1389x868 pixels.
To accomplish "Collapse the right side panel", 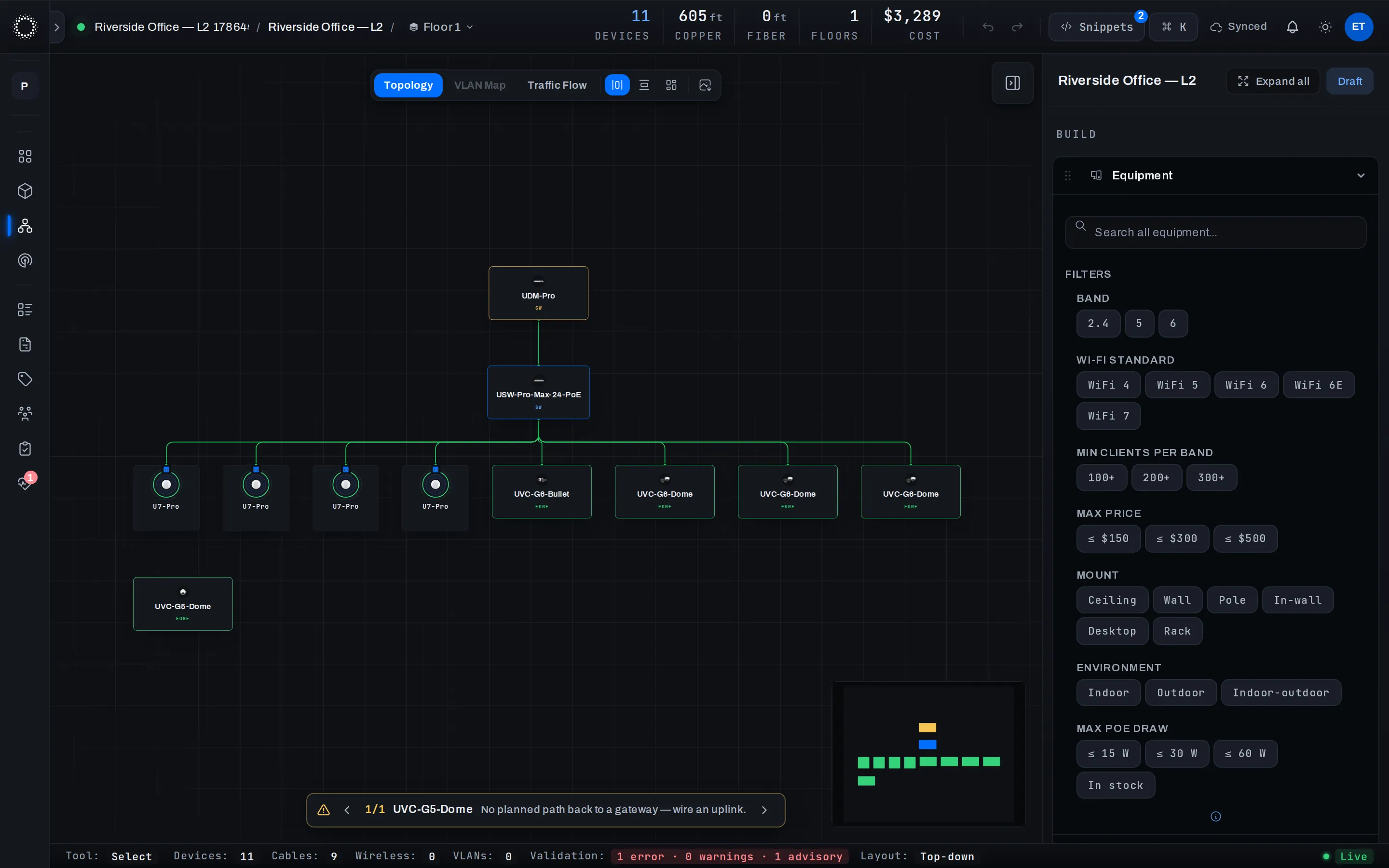I will click(1012, 82).
